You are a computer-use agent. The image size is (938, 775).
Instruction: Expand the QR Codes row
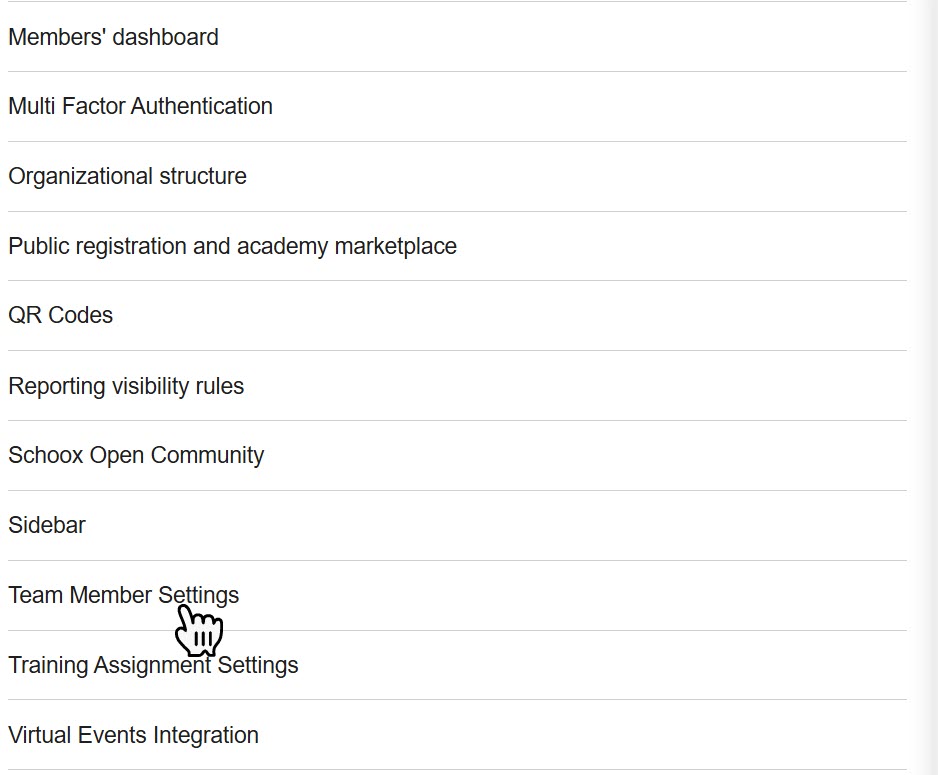[x=60, y=315]
